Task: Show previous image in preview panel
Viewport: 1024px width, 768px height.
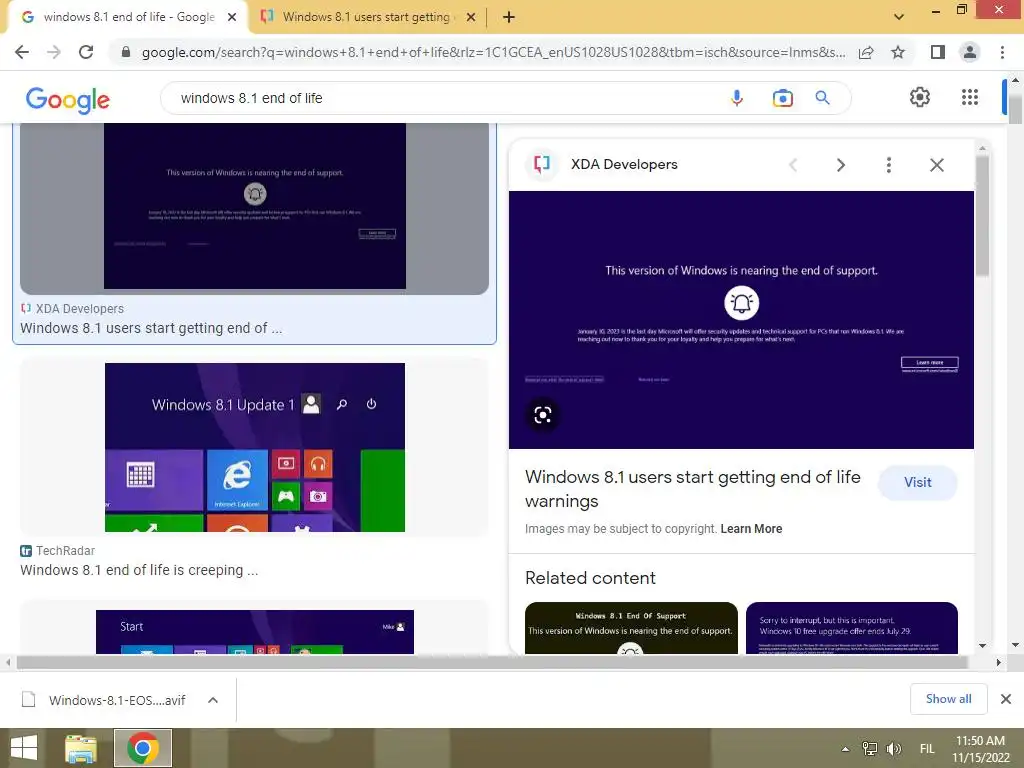Action: (793, 165)
